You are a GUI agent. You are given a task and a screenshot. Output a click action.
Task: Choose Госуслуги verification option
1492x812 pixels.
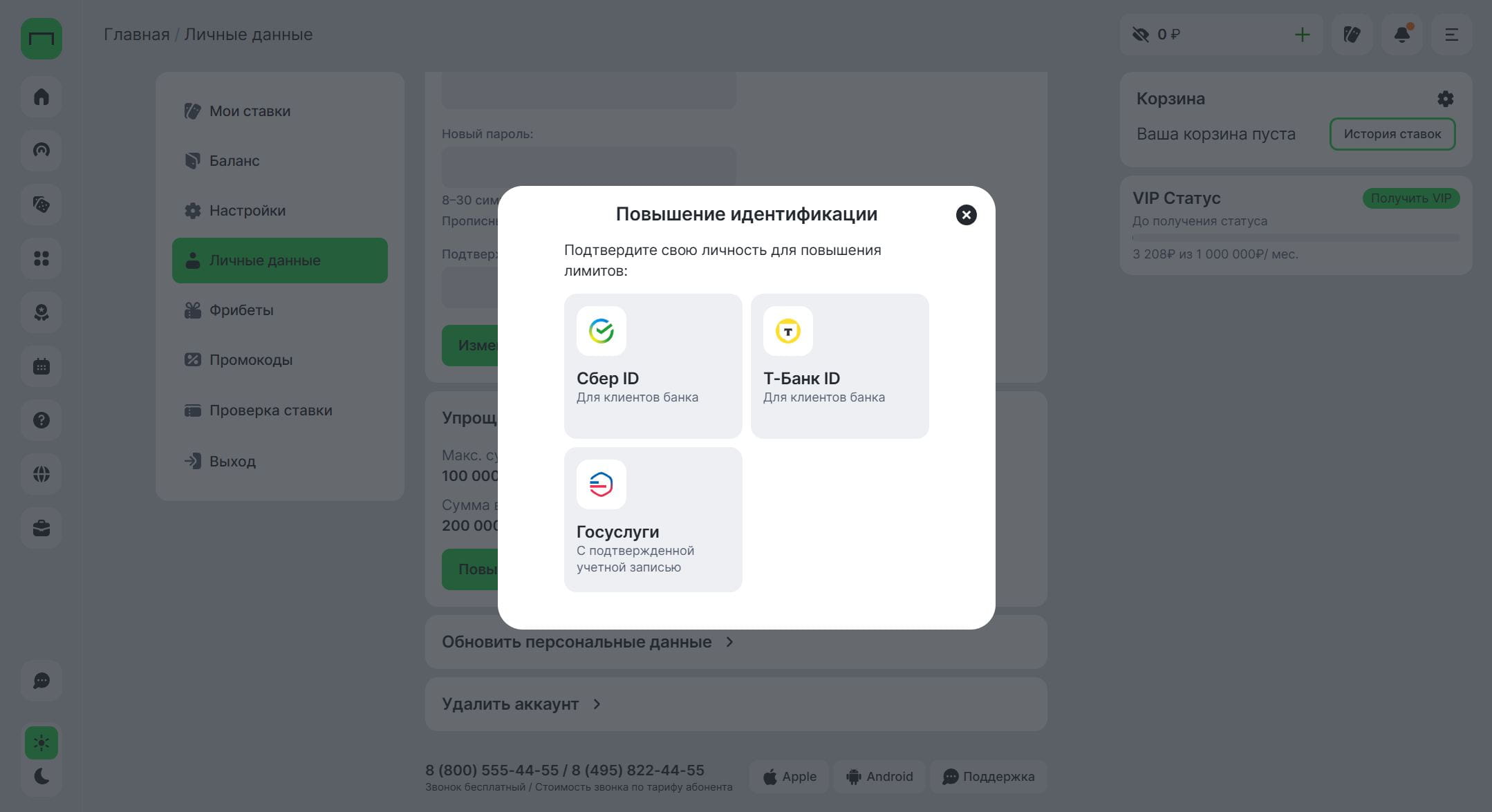point(653,519)
